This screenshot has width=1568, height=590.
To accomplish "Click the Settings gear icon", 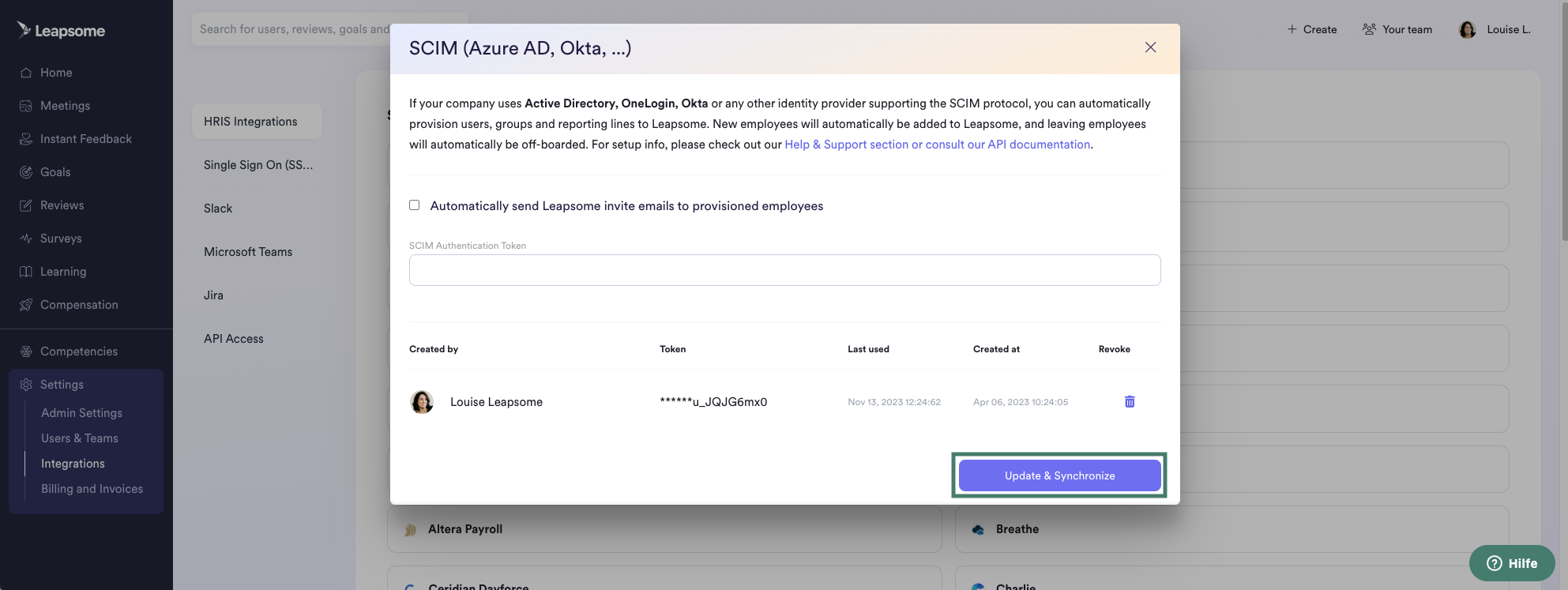I will point(26,385).
